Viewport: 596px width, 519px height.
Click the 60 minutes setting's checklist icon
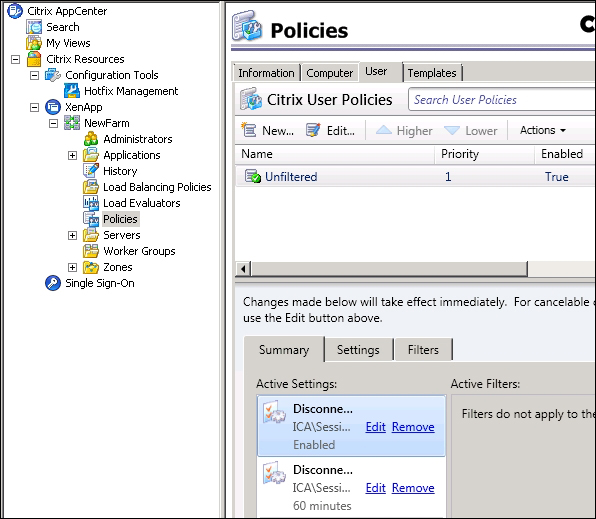[274, 473]
